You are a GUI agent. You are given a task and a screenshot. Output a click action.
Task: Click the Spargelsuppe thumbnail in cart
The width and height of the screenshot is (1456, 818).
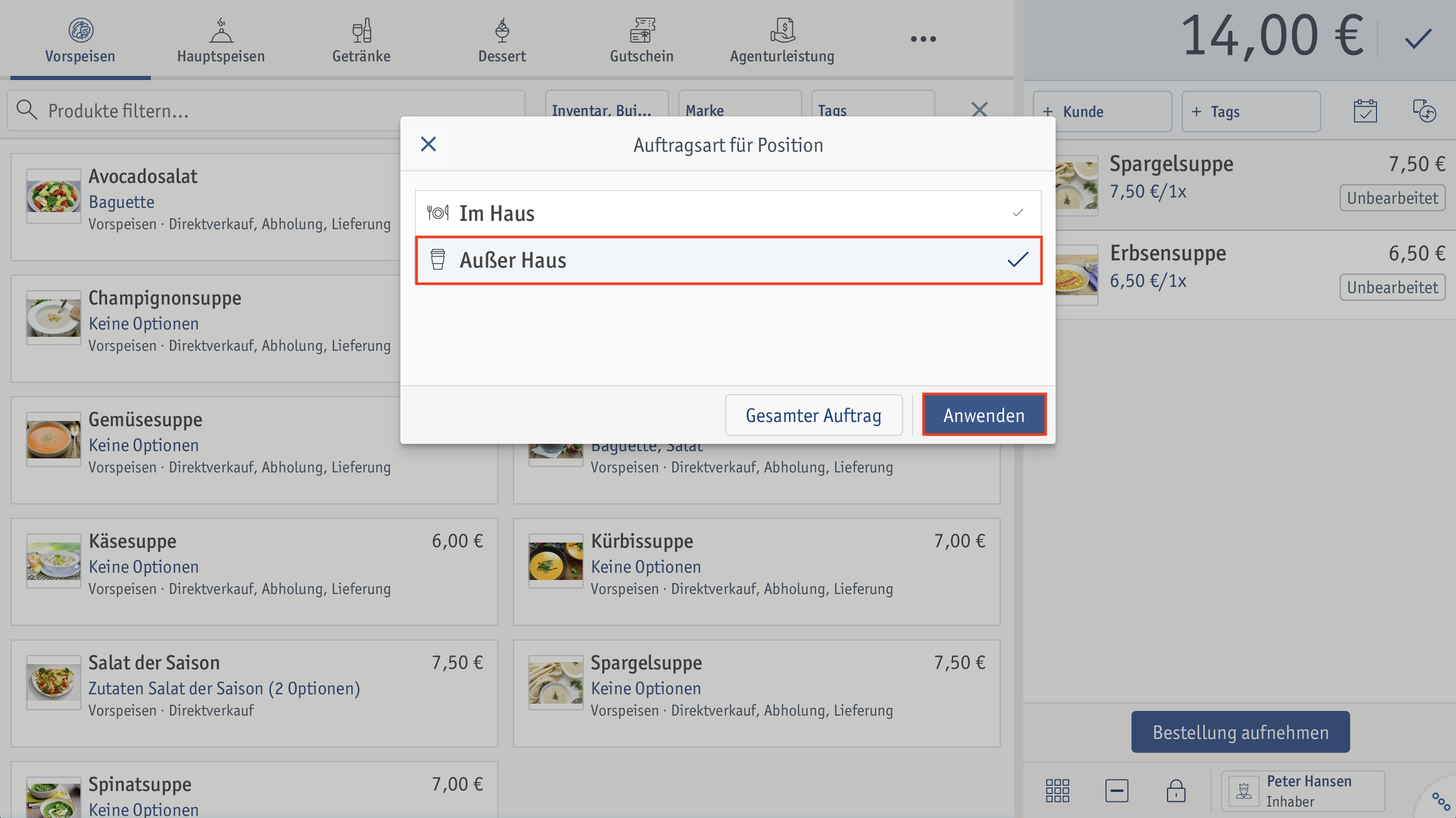click(x=1077, y=186)
